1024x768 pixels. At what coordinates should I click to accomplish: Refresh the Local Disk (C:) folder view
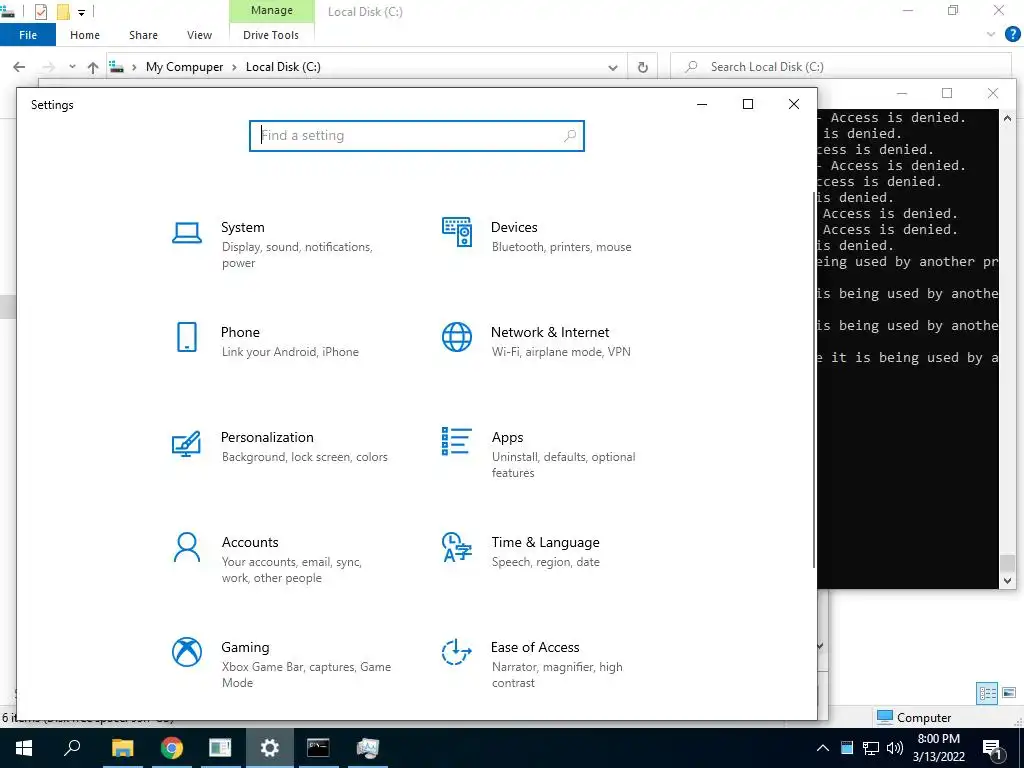pos(643,67)
